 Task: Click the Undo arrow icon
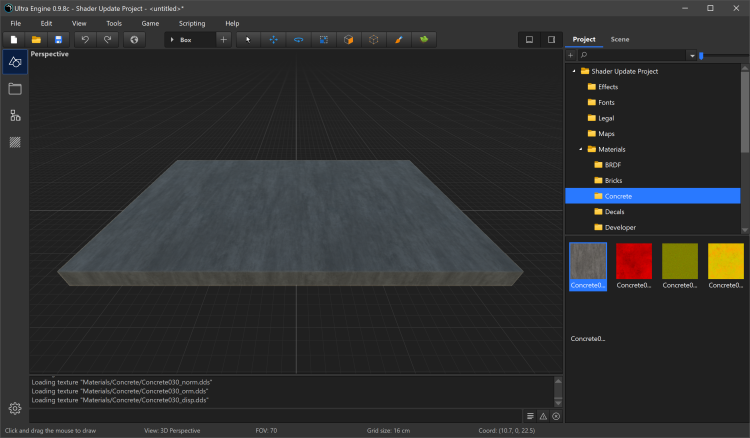85,40
